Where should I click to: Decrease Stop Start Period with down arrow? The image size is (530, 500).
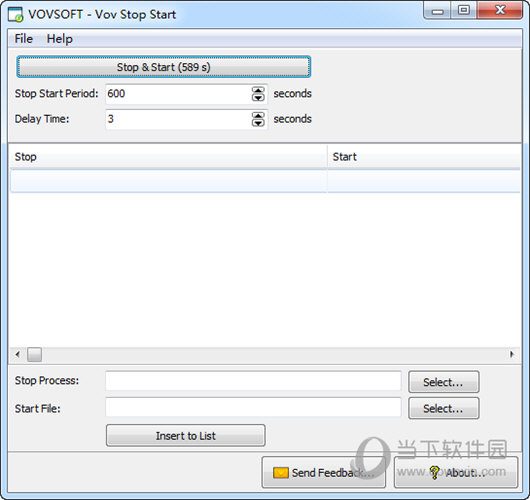(x=258, y=98)
